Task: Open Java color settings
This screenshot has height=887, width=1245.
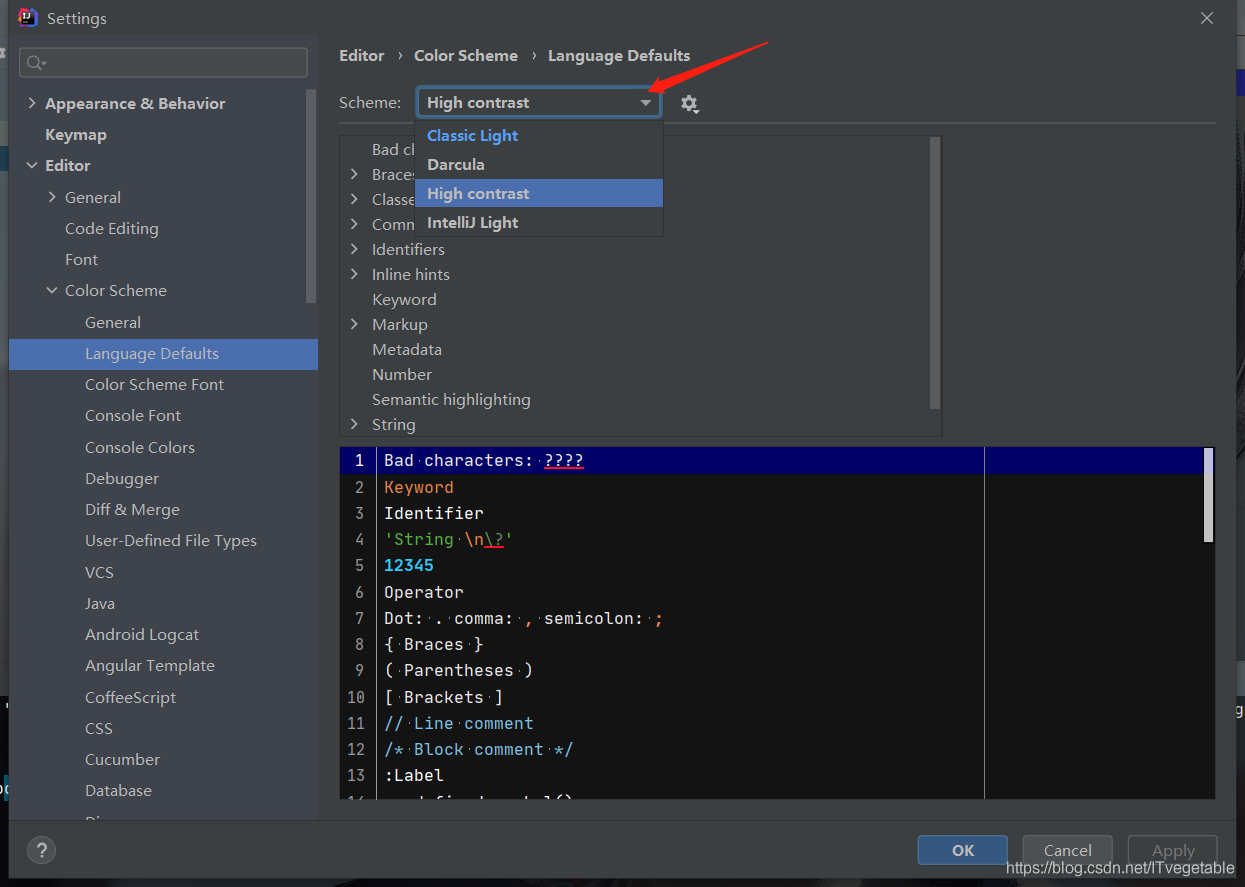Action: [100, 604]
